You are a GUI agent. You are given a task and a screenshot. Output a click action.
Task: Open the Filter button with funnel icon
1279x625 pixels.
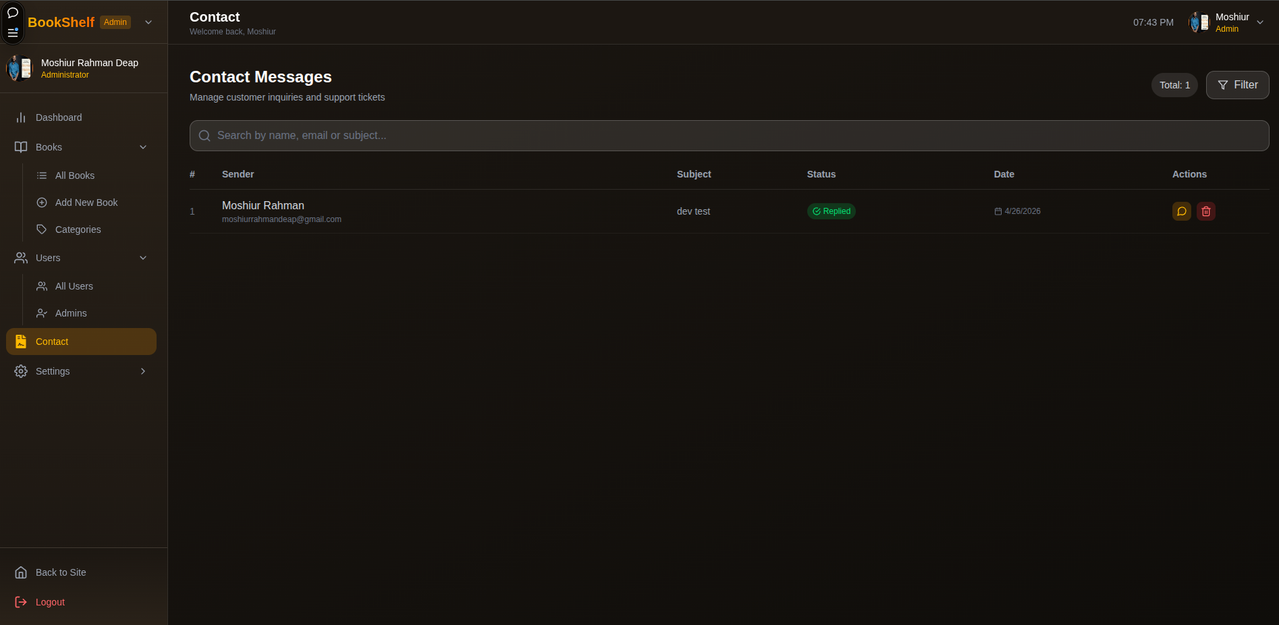point(1237,85)
